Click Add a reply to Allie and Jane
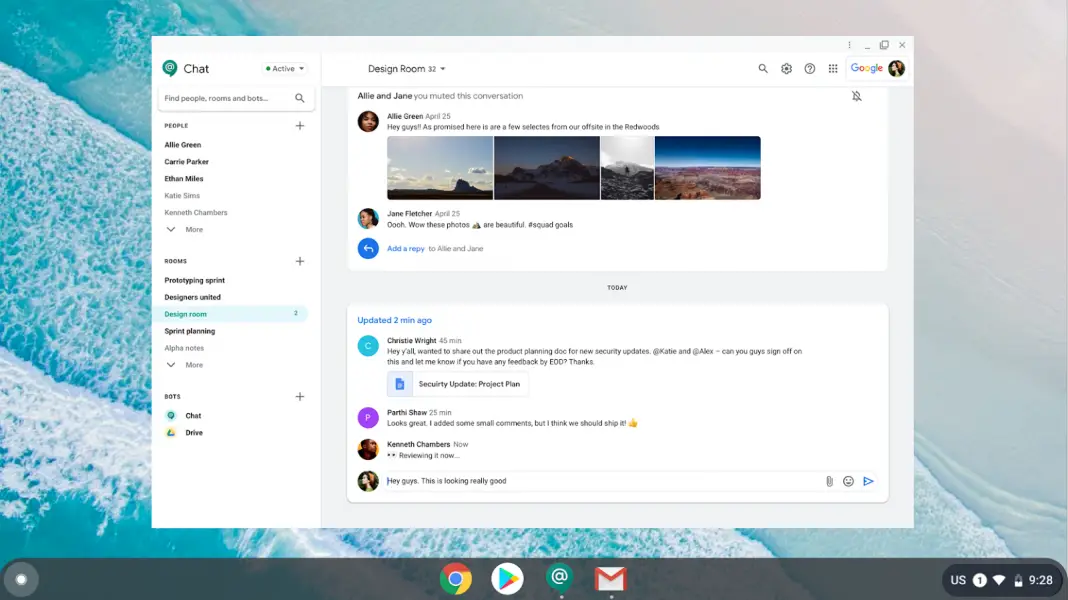Viewport: 1068px width, 600px height. point(406,248)
